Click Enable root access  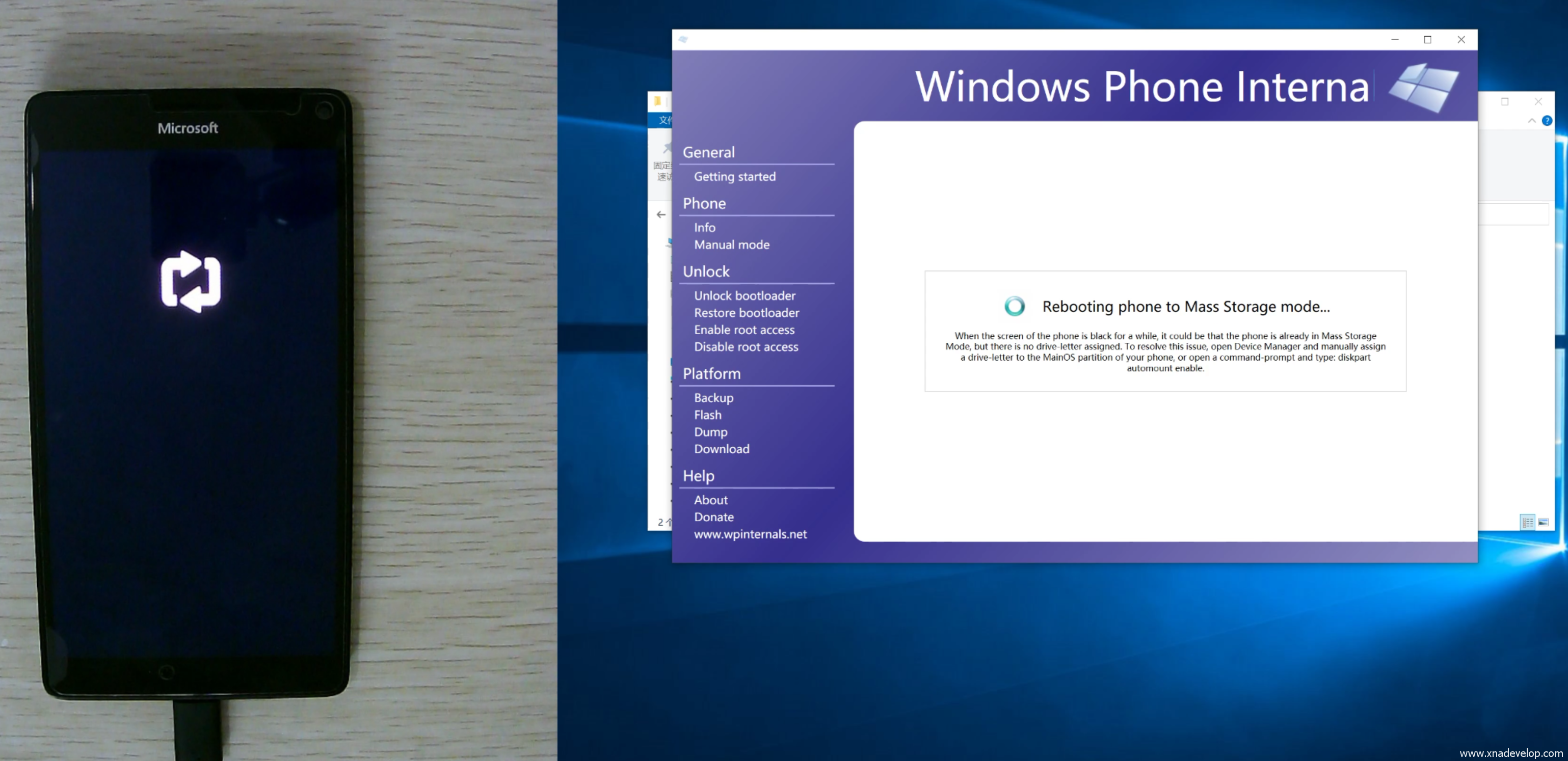point(744,330)
